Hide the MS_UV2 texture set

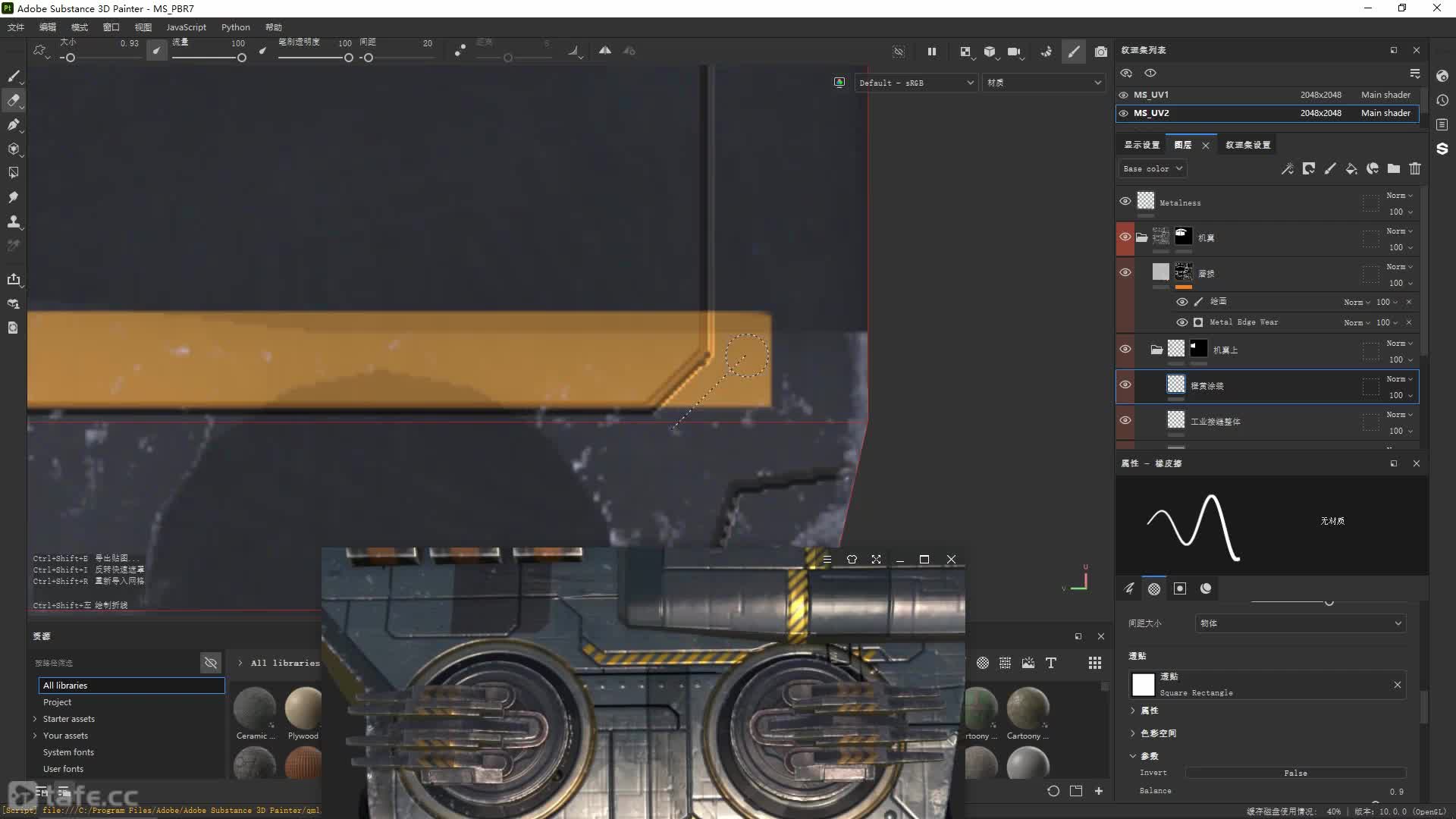1124,113
